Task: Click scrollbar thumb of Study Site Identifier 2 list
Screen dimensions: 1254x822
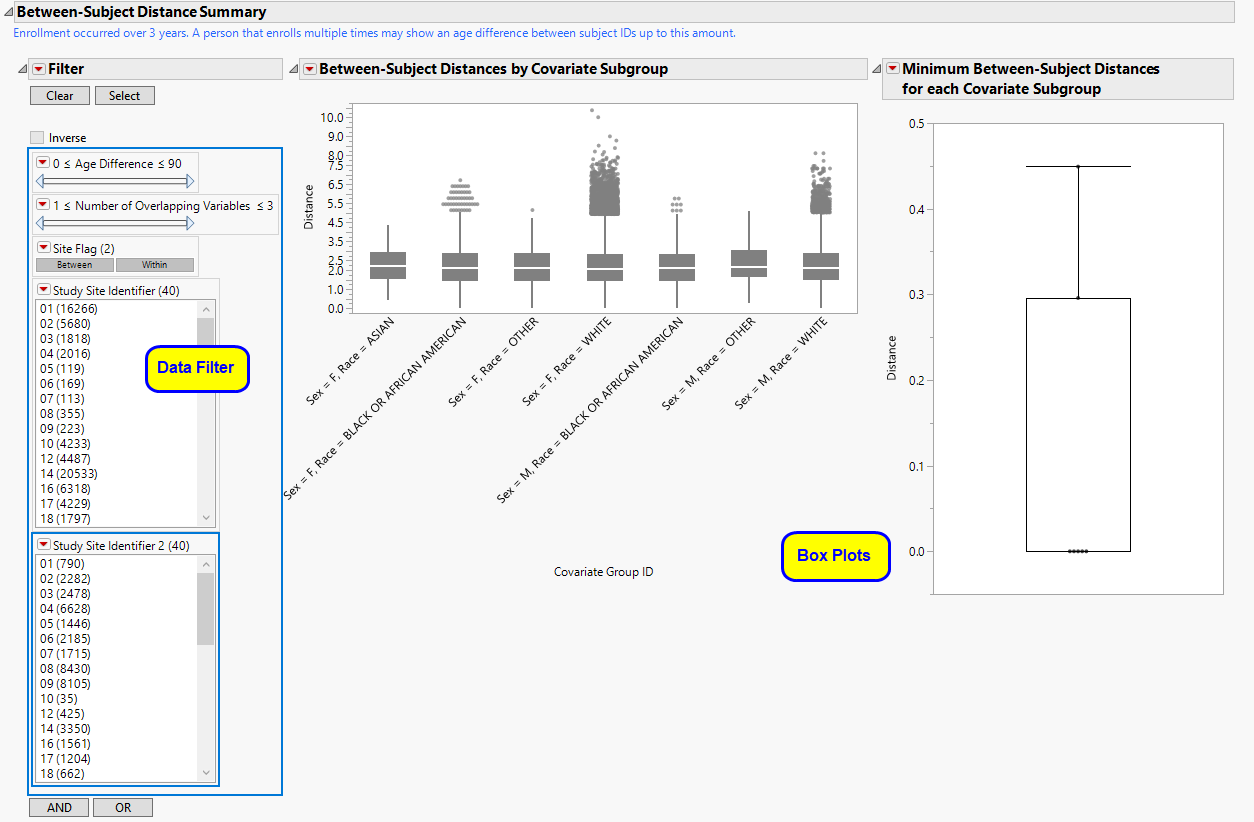Action: coord(206,608)
